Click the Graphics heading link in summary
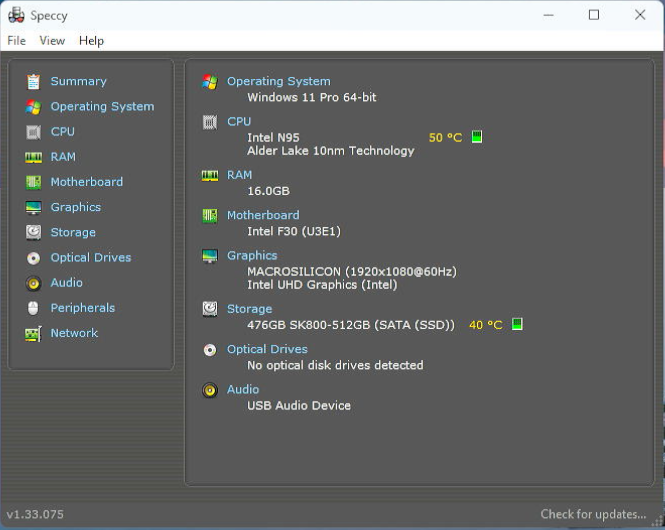This screenshot has height=530, width=665. pos(252,256)
